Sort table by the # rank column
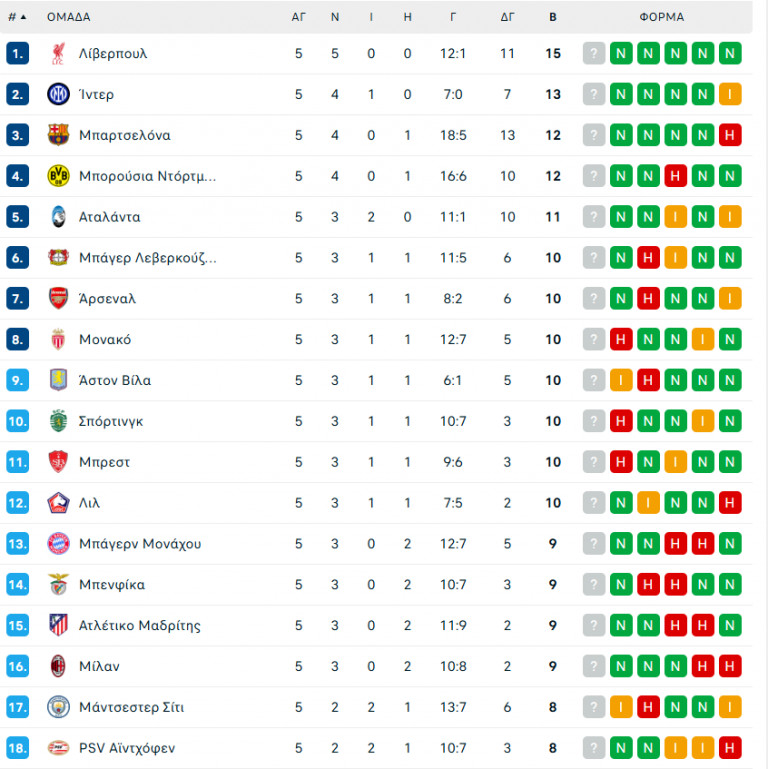This screenshot has height=769, width=768. pos(17,17)
